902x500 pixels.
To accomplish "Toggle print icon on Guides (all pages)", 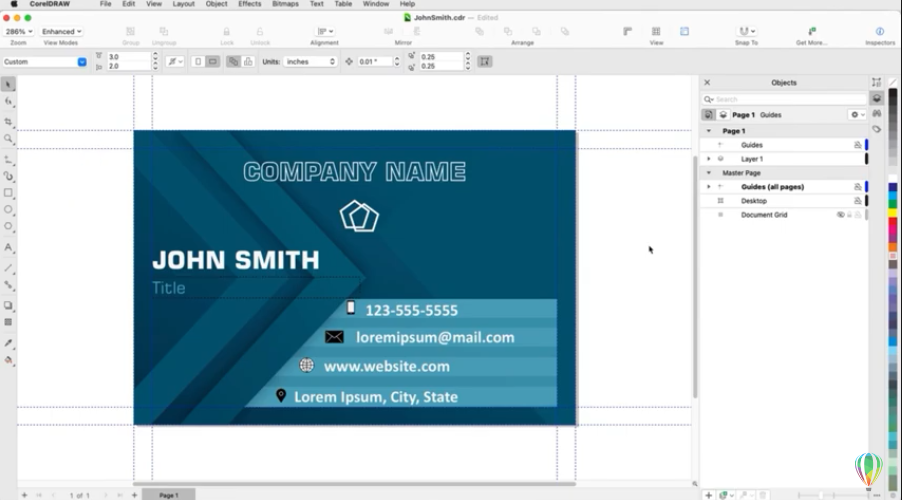I will click(858, 187).
